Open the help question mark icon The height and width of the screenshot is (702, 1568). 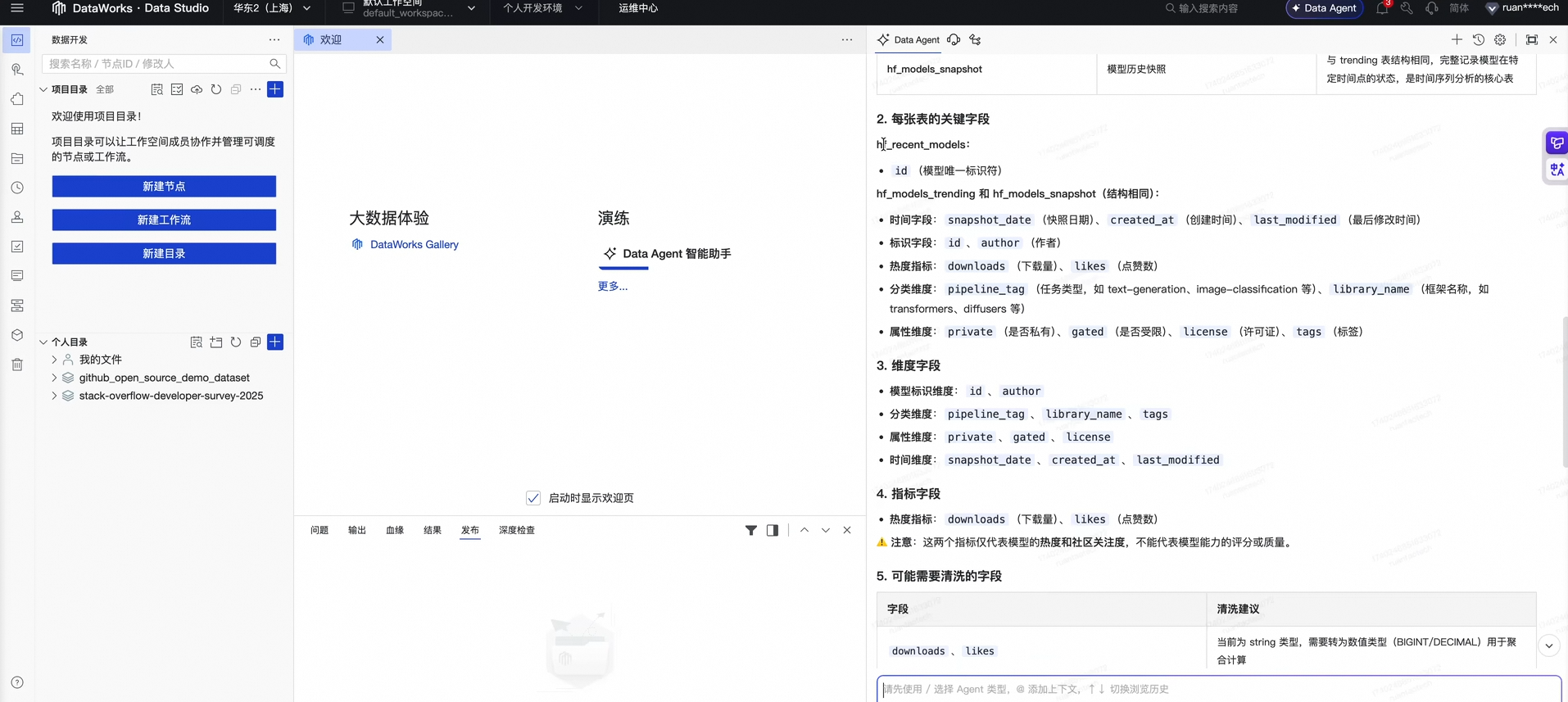tap(17, 682)
